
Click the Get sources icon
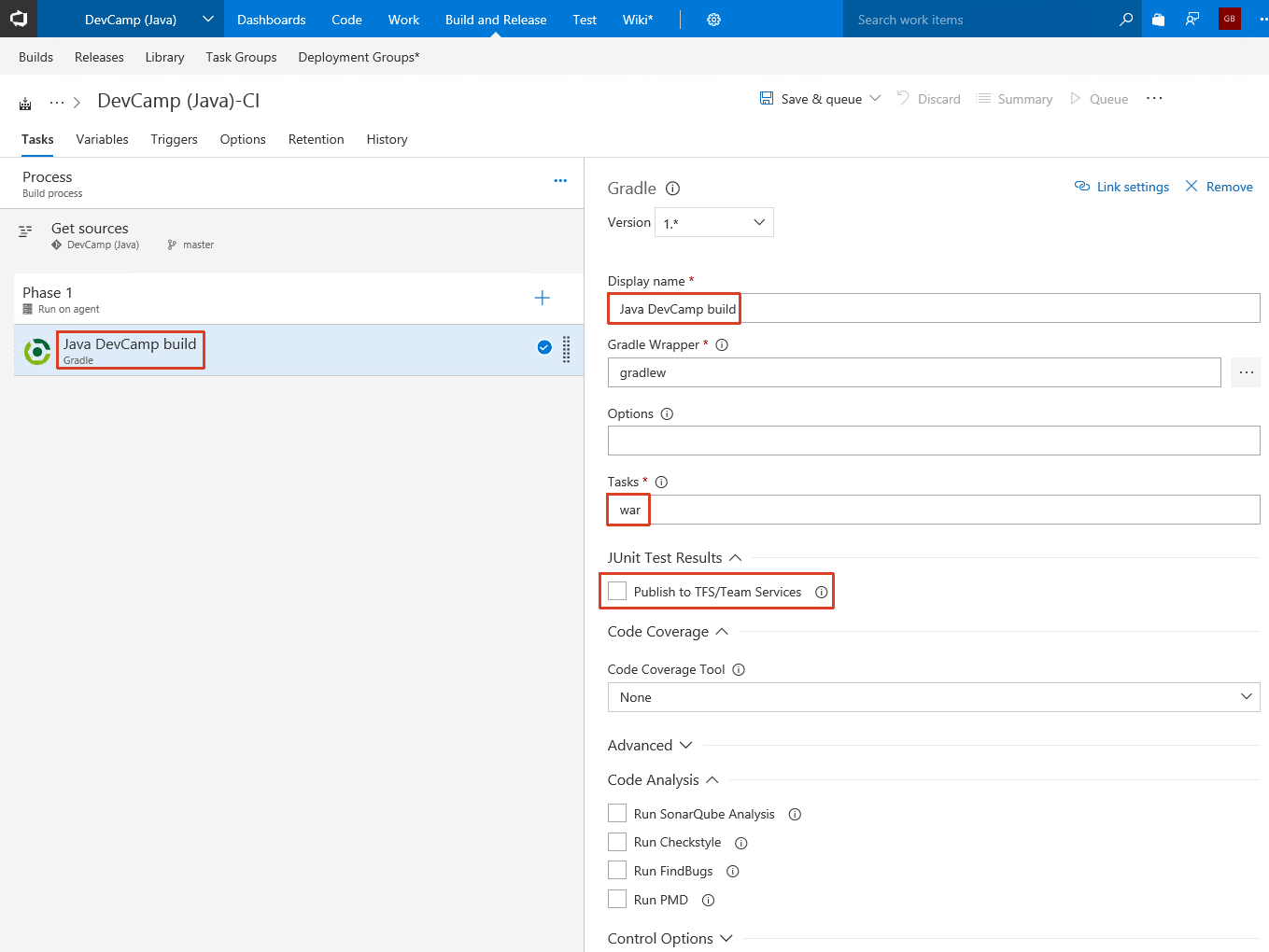25,231
